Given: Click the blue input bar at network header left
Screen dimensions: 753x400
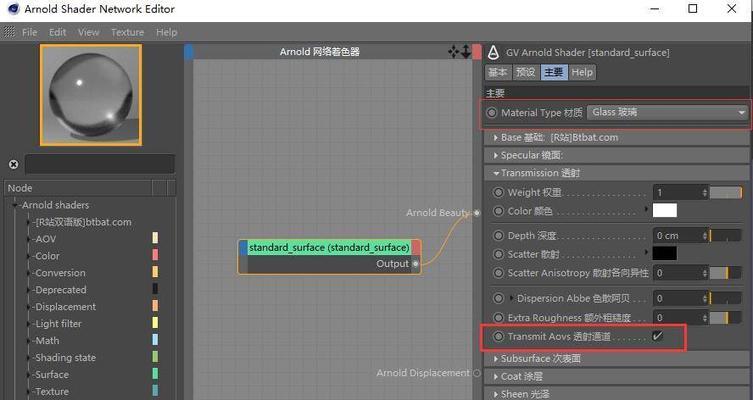Looking at the screenshot, I should point(189,51).
